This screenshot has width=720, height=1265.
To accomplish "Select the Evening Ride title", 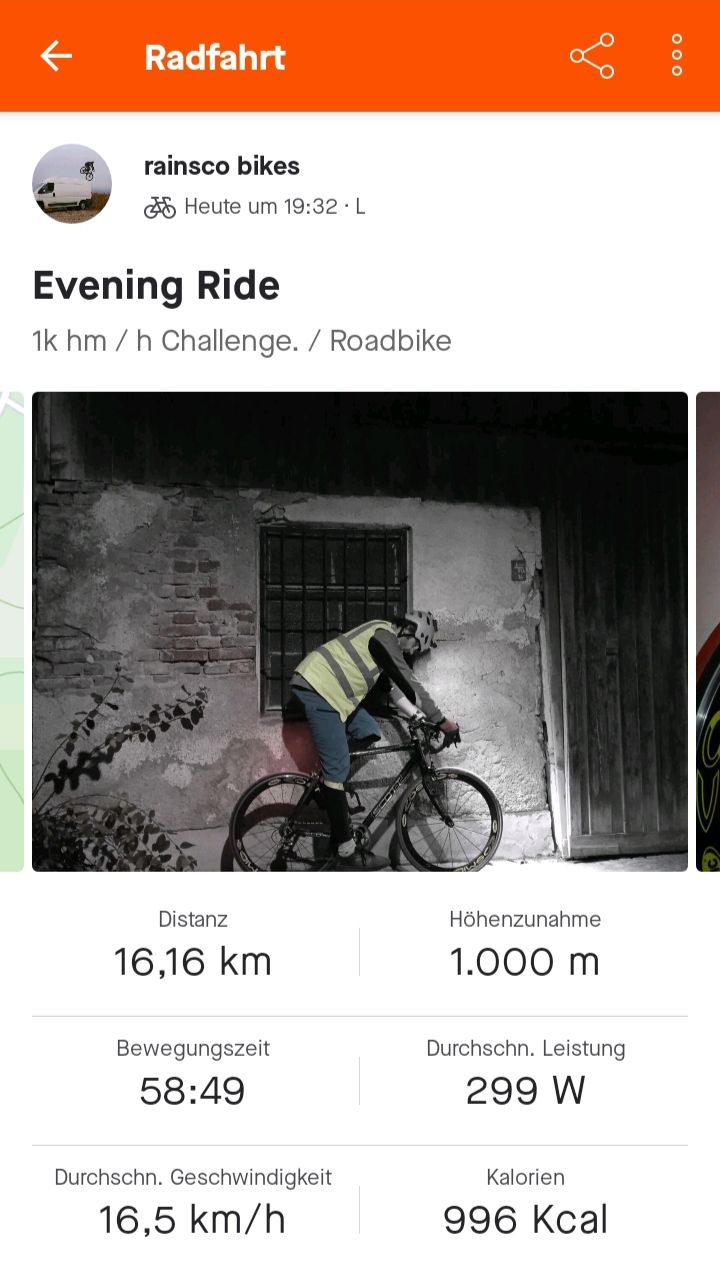I will [156, 286].
